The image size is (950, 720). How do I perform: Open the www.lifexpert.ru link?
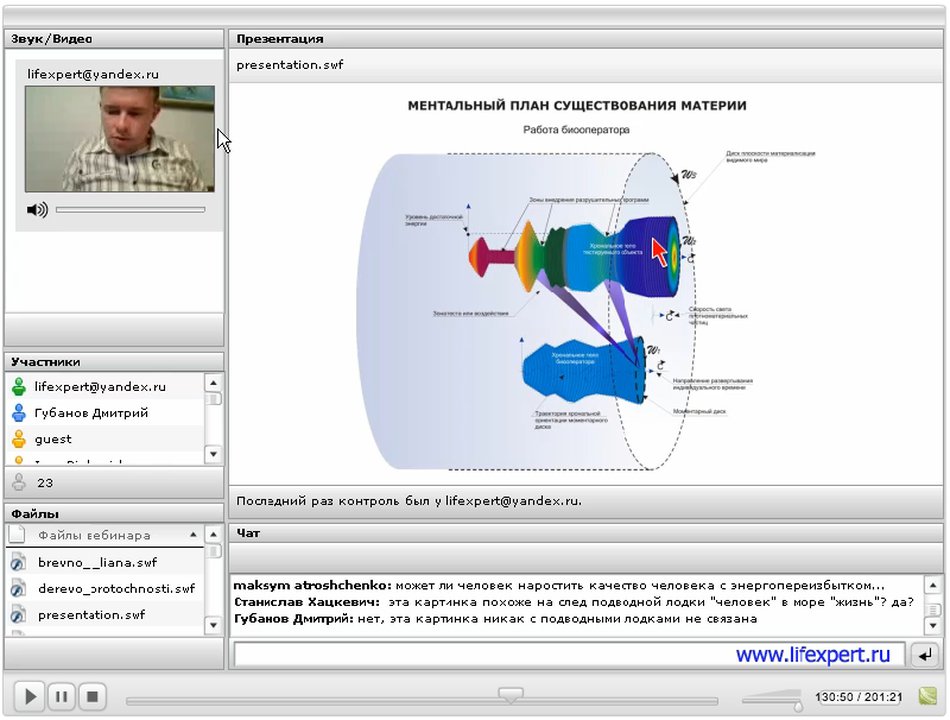[812, 655]
